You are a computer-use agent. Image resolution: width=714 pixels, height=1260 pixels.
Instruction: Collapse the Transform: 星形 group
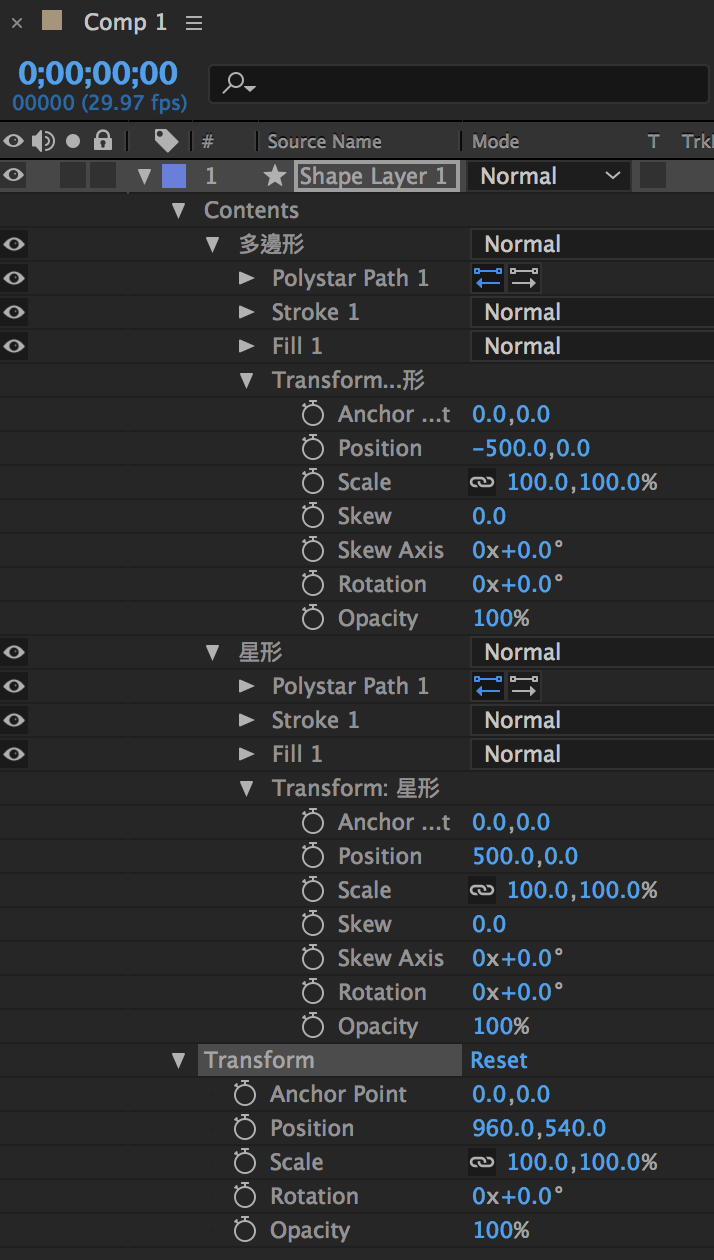click(247, 788)
